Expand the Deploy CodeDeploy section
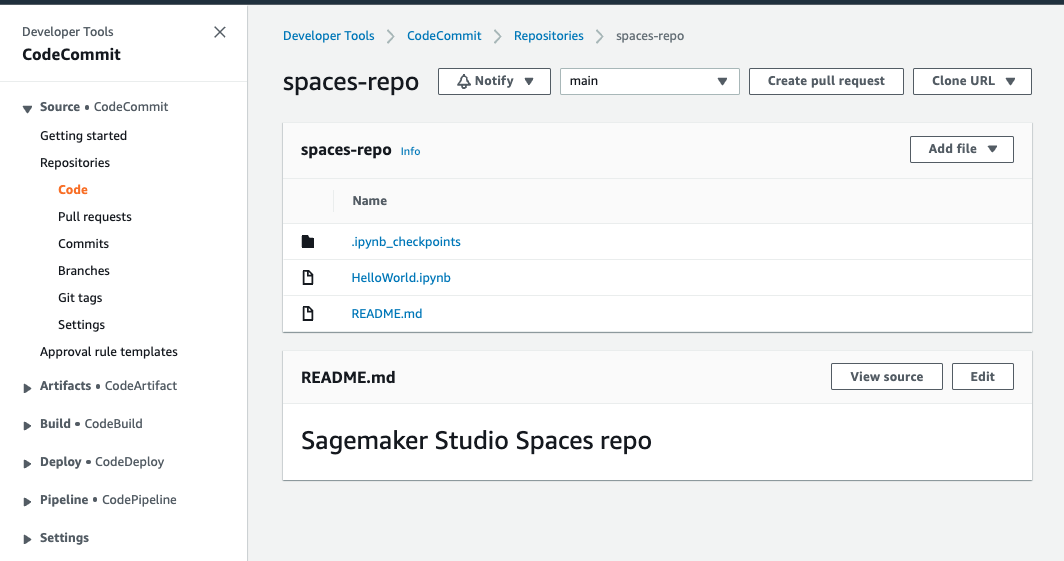This screenshot has height=561, width=1064. point(27,464)
